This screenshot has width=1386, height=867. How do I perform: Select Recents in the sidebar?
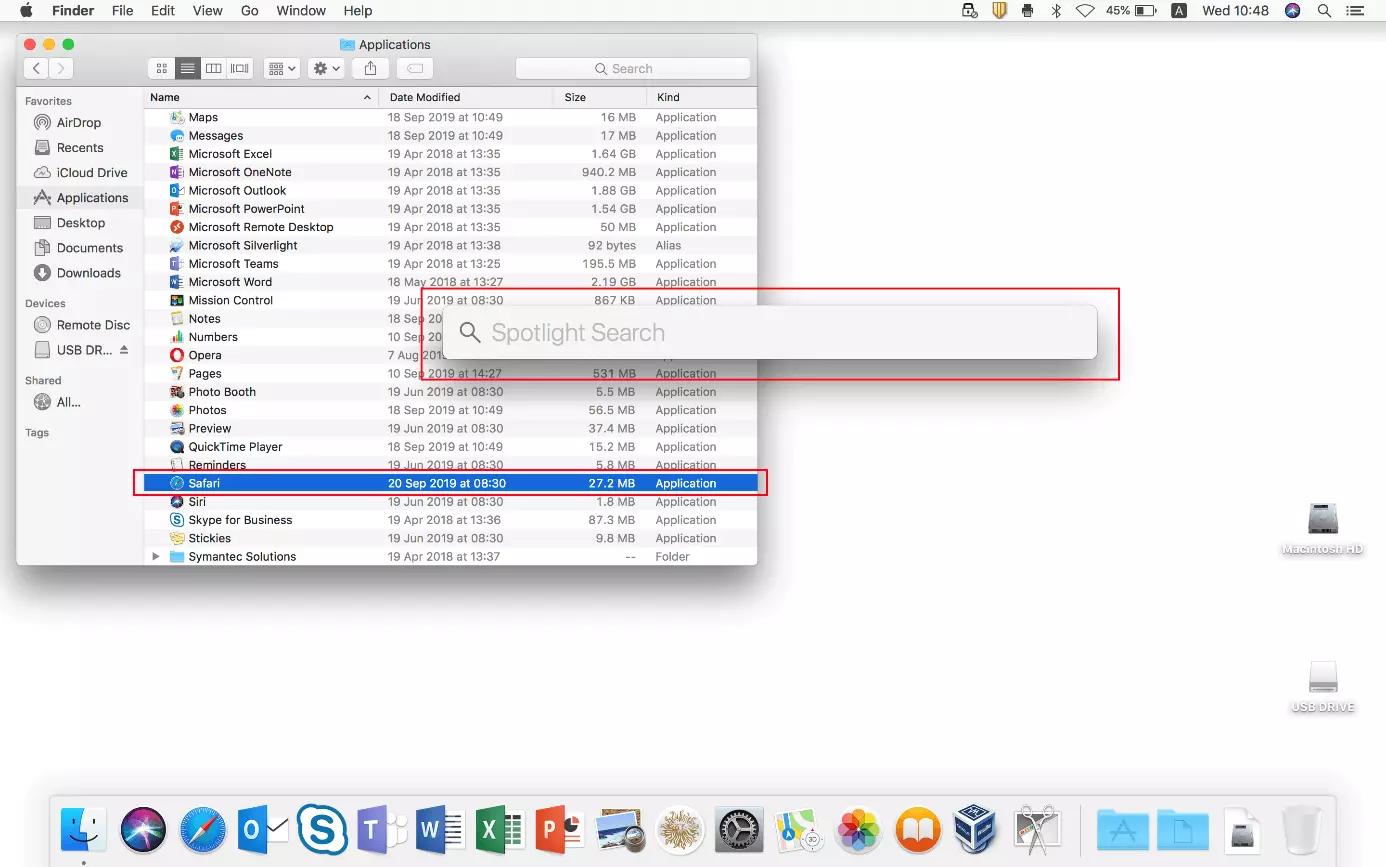(79, 147)
